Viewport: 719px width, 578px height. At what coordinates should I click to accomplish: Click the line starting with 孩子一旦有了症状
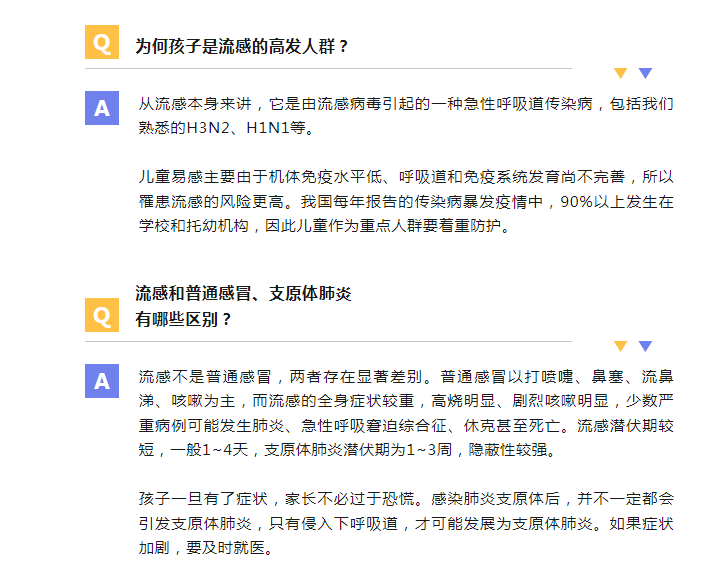406,499
